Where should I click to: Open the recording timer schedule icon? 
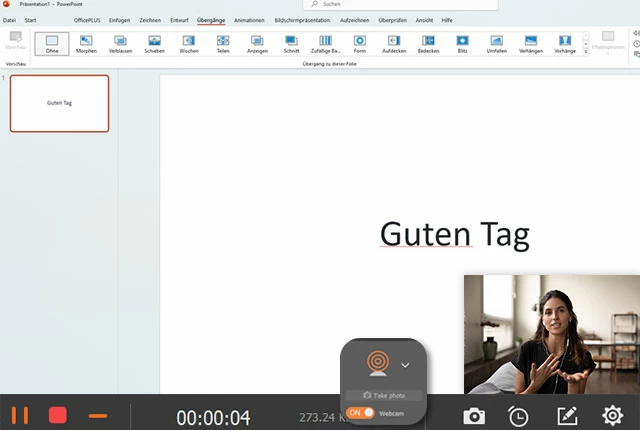[518, 416]
